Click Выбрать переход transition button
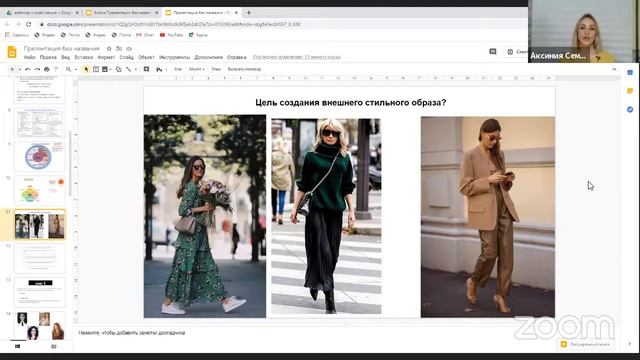The height and width of the screenshot is (360, 640). point(244,69)
